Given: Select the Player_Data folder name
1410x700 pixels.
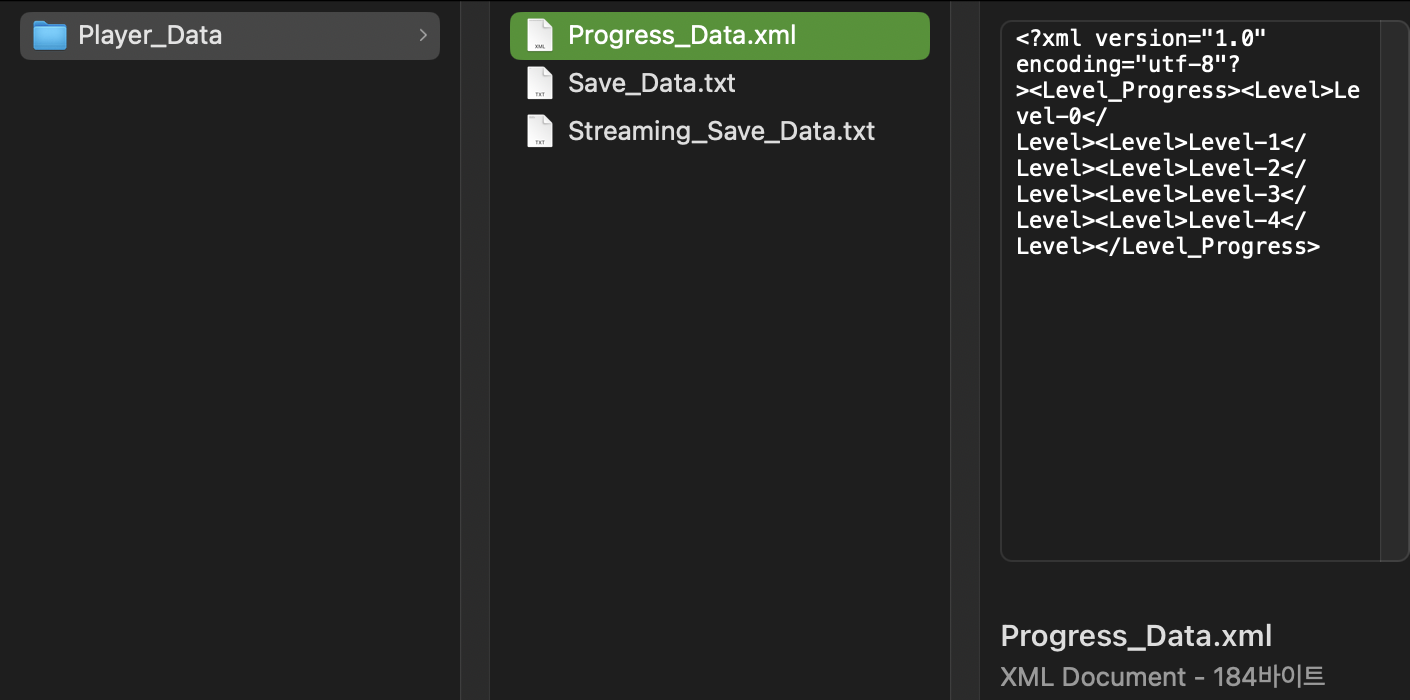Looking at the screenshot, I should pyautogui.click(x=150, y=36).
